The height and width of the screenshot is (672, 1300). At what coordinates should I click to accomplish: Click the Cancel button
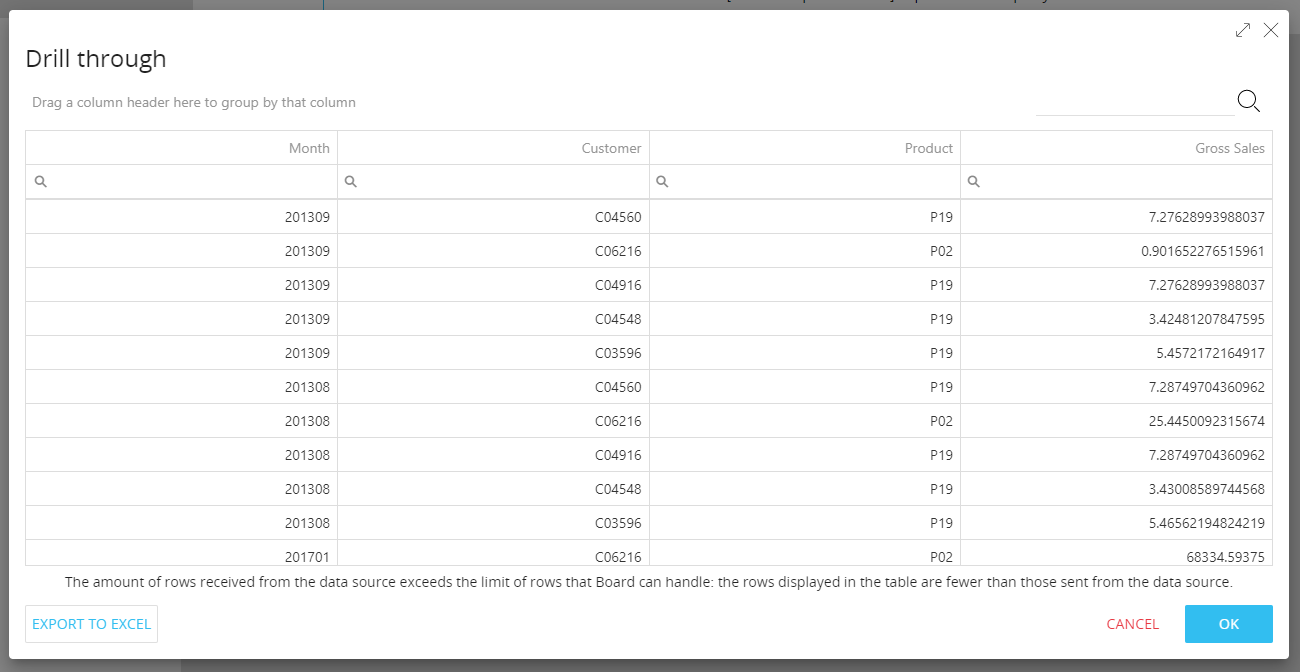pyautogui.click(x=1133, y=624)
